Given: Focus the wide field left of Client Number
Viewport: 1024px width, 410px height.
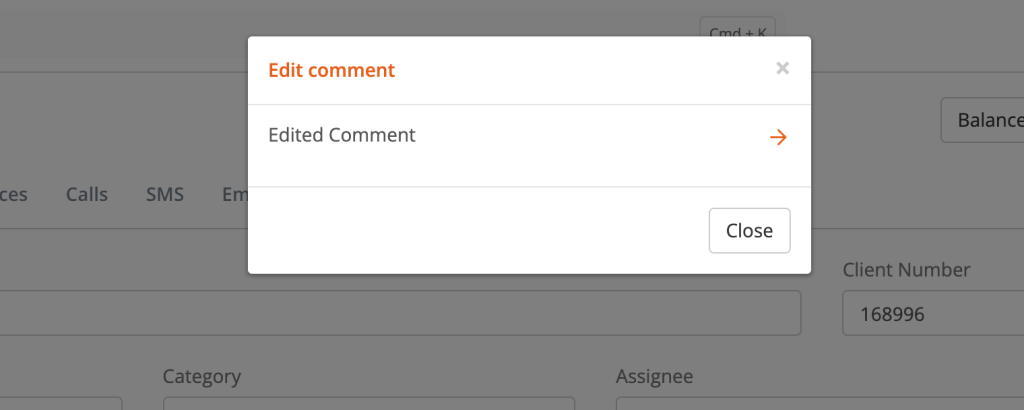Looking at the screenshot, I should point(400,313).
